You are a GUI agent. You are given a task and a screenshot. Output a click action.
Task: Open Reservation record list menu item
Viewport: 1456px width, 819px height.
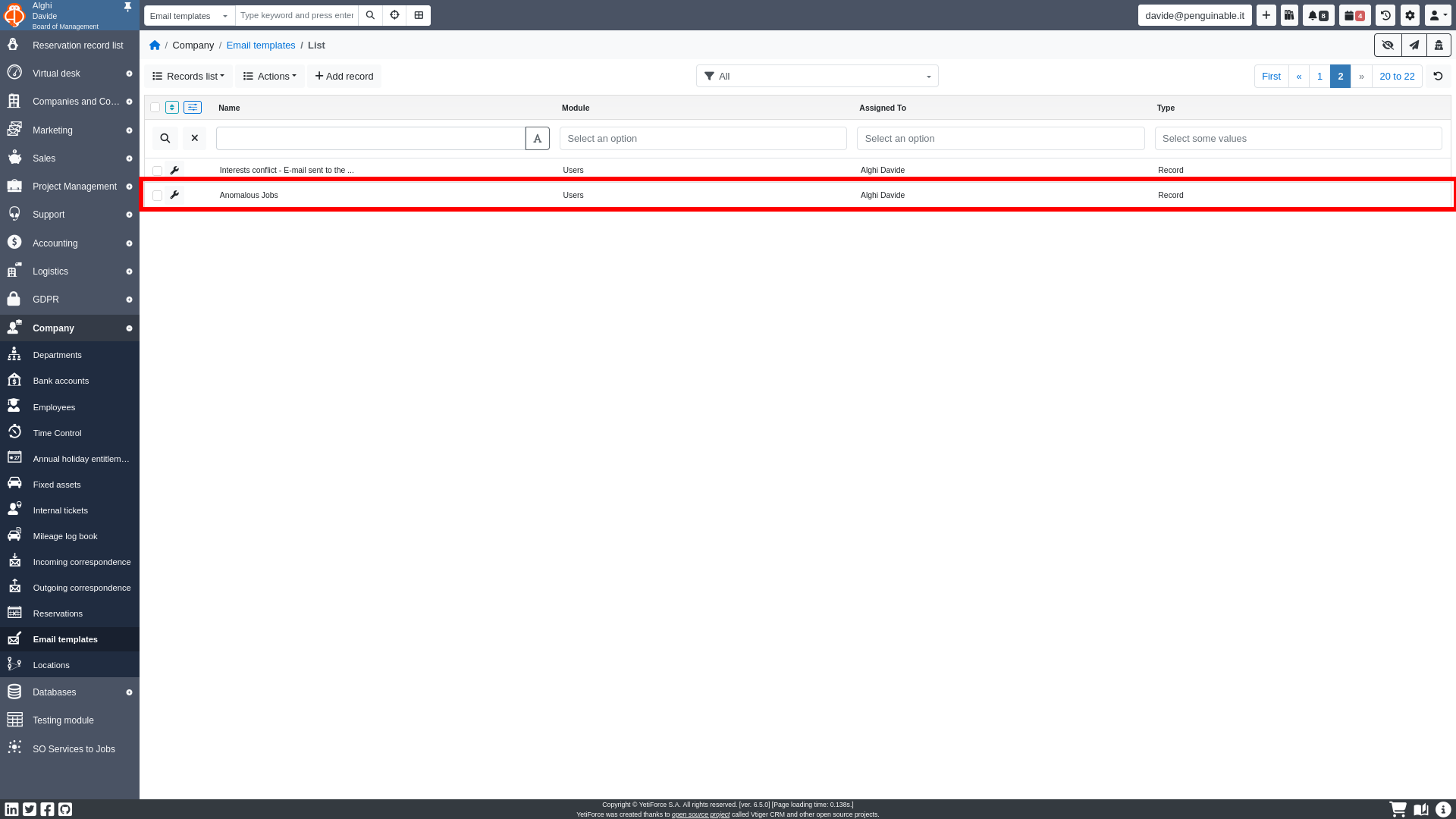click(x=70, y=45)
